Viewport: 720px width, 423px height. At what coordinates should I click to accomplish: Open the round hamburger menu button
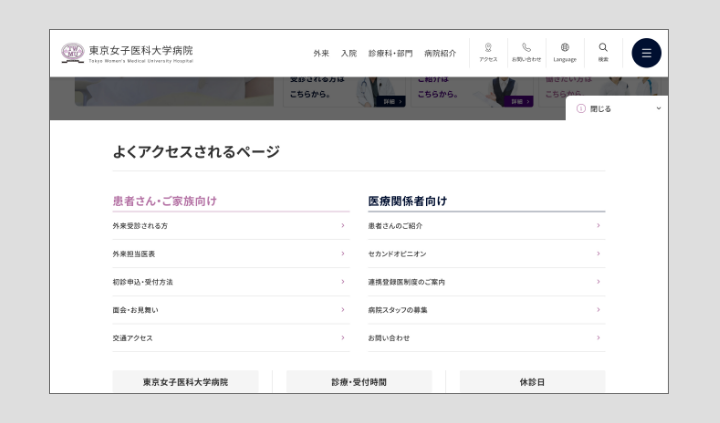tap(646, 53)
